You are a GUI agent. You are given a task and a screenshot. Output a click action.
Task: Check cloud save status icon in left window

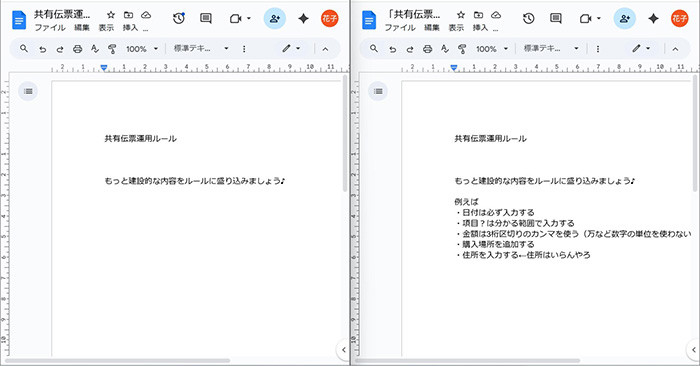[146, 15]
